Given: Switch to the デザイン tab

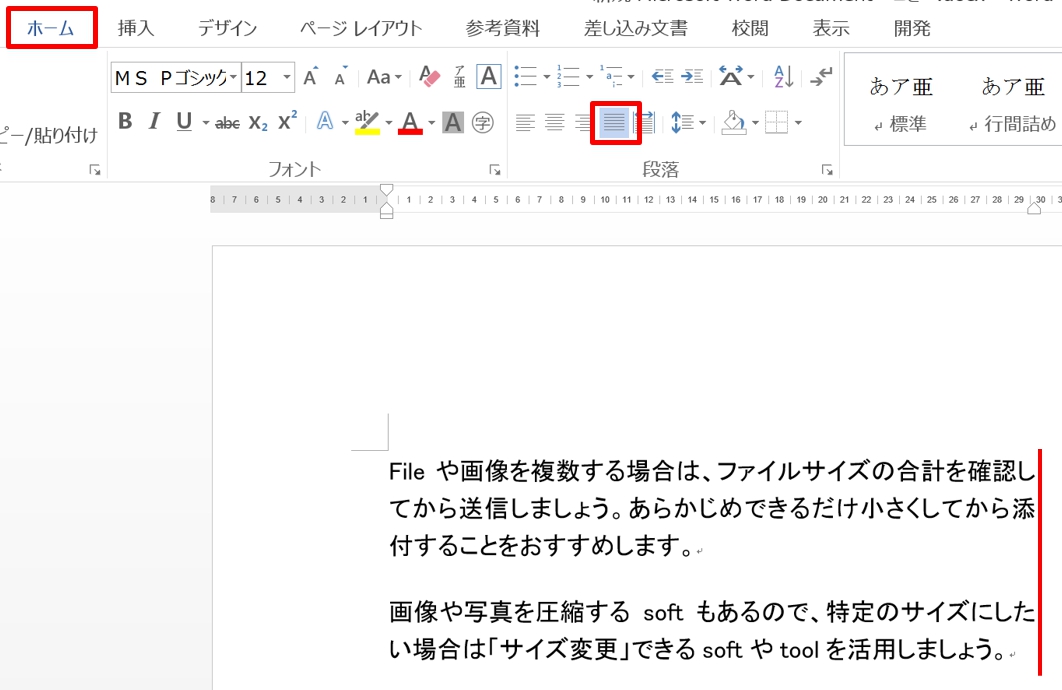Looking at the screenshot, I should coord(228,28).
